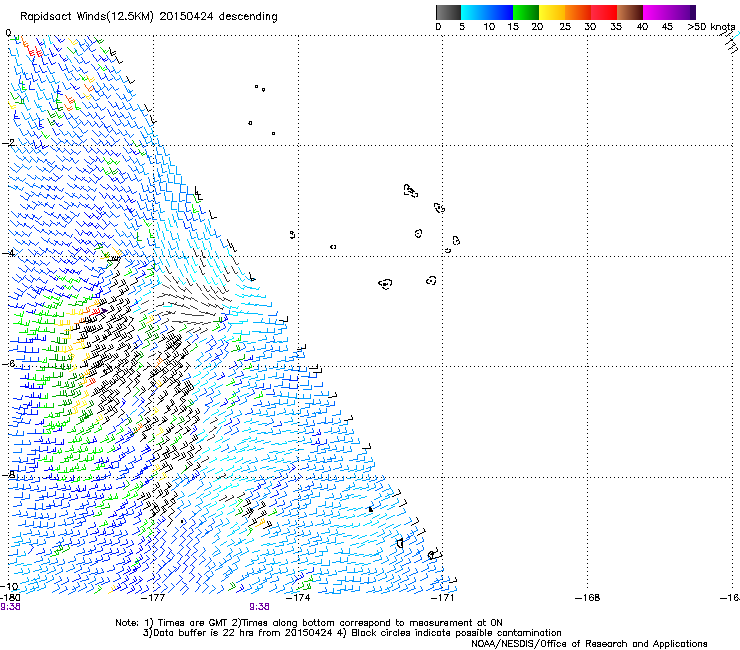The image size is (740, 650).
Task: Click the note 'Data buffer is 22 hrs from 20150424'
Action: click(243, 633)
